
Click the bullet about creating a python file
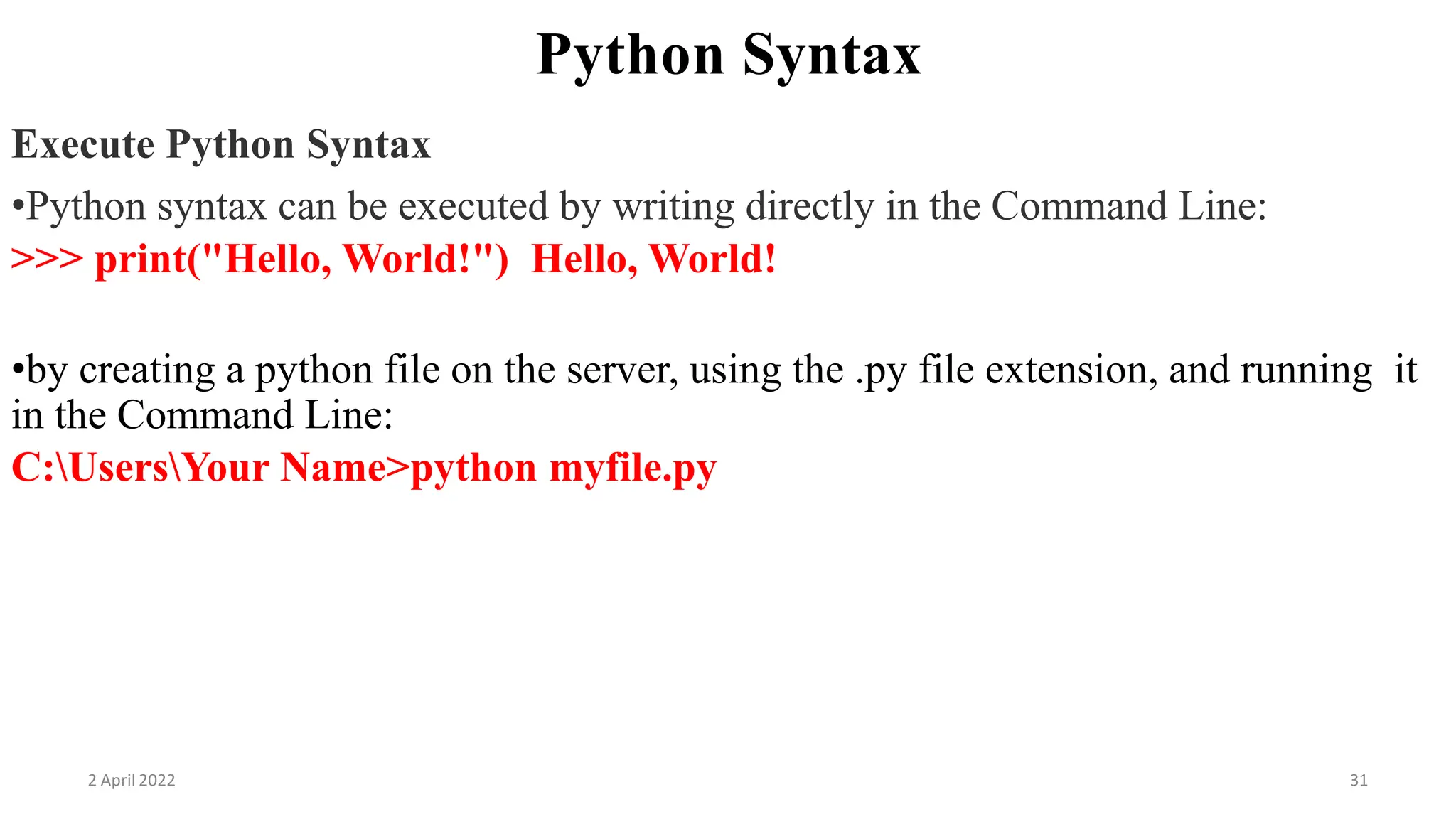[x=714, y=370]
